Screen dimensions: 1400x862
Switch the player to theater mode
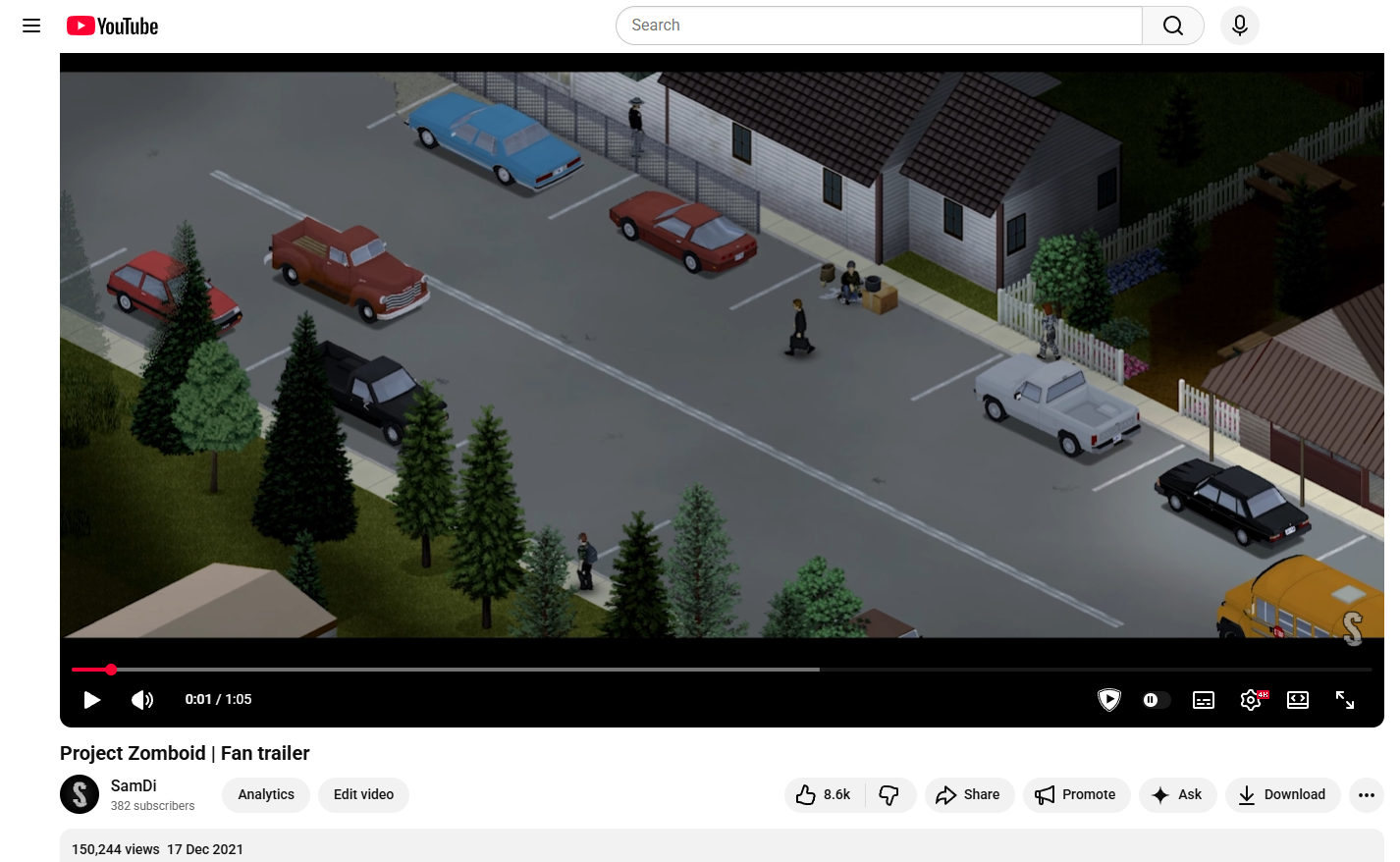pyautogui.click(x=1297, y=699)
